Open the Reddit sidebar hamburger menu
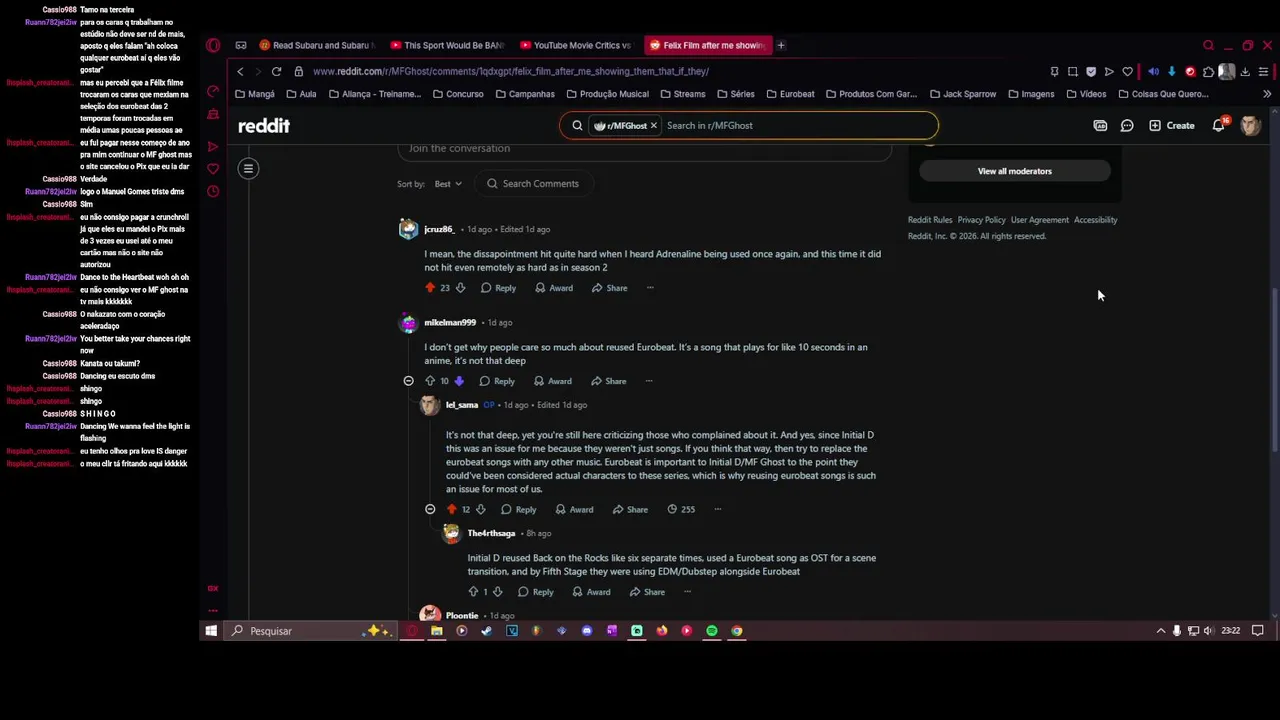The image size is (1280, 720). 248,168
